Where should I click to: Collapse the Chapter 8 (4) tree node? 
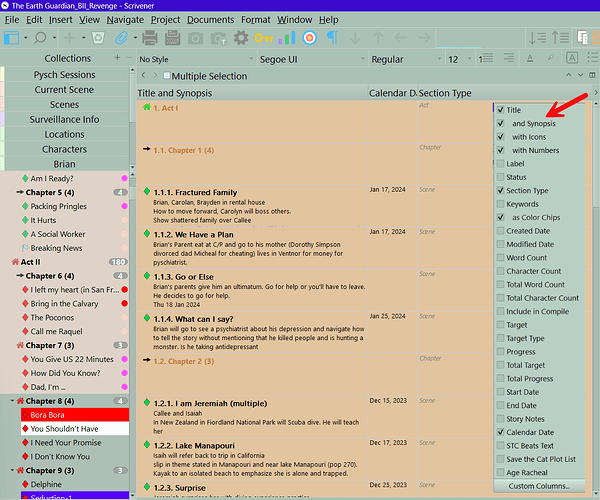pos(12,401)
